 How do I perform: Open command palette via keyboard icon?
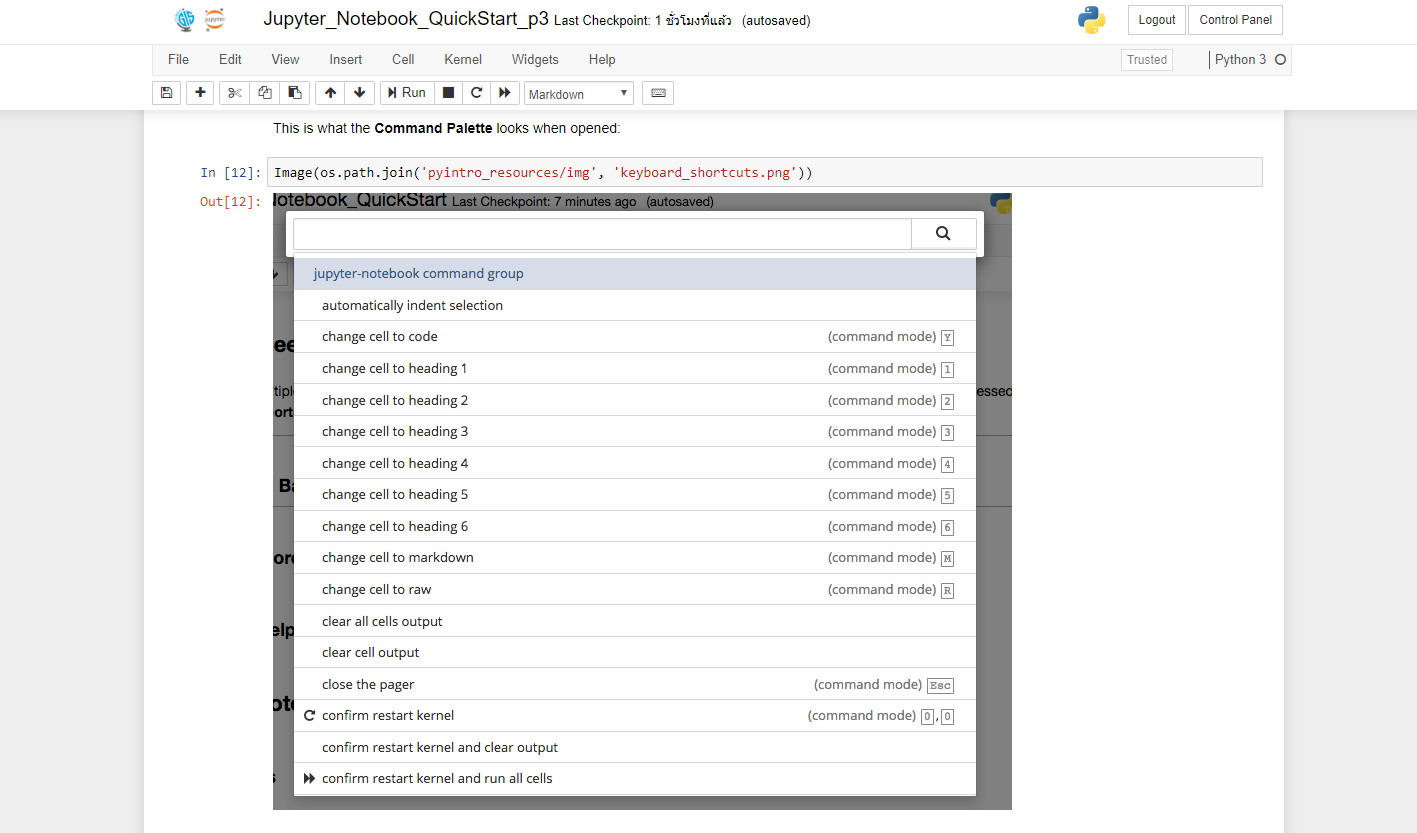click(x=657, y=92)
